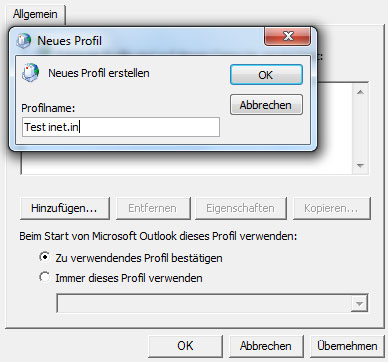Screen dimensions: 388x362
Task: Select the Allgemein tab
Action: pyautogui.click(x=35, y=14)
